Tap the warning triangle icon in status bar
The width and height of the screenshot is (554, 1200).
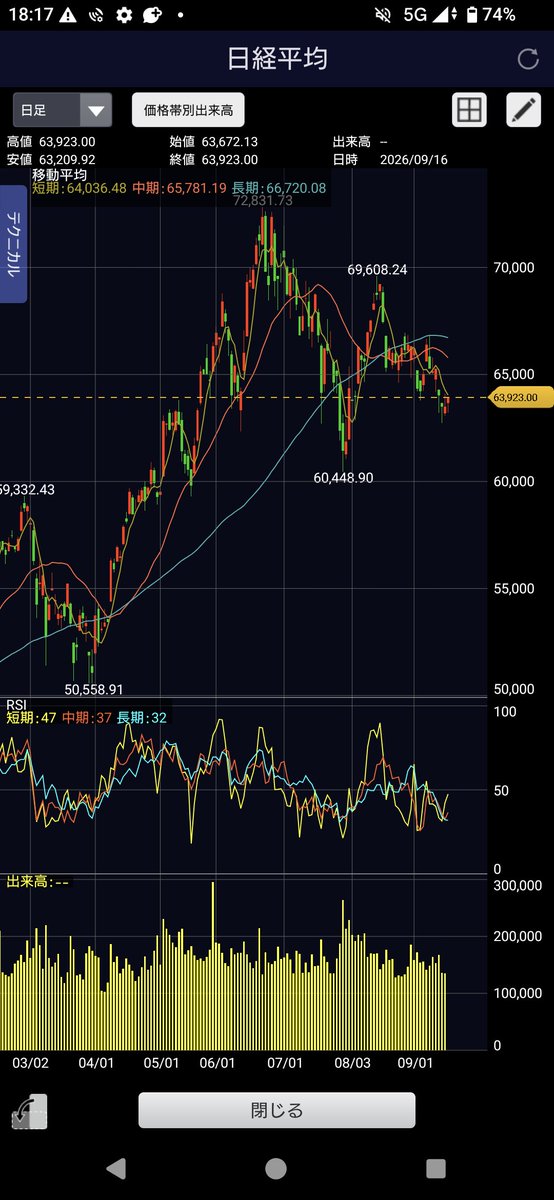tap(66, 15)
